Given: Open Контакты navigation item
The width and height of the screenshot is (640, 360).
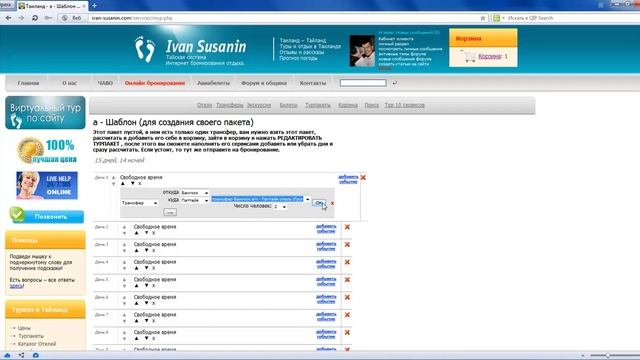Looking at the screenshot, I should click(x=313, y=83).
